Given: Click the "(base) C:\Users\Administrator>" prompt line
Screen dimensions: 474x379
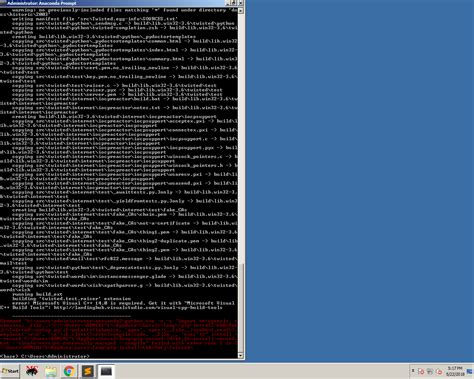Looking at the screenshot, I should (45, 356).
